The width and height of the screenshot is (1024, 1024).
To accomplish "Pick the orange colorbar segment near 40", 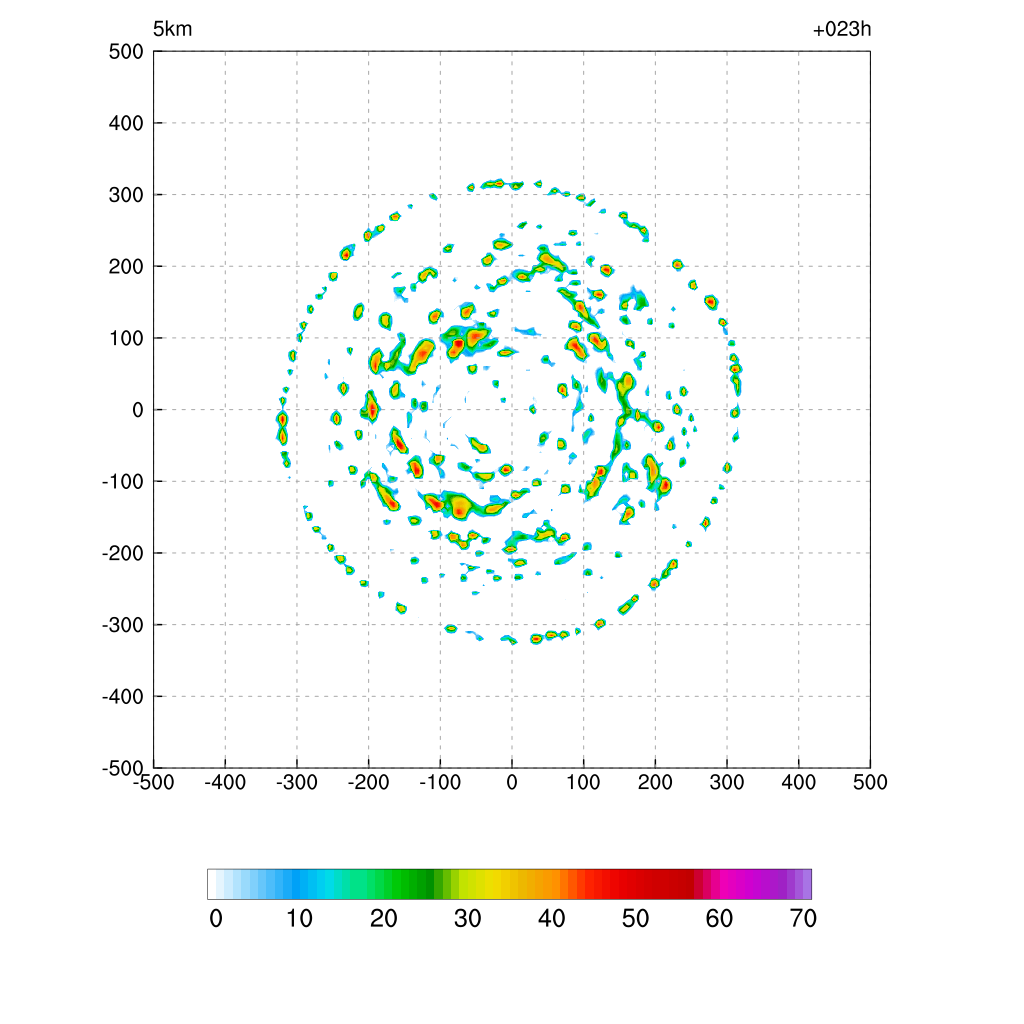I will [x=552, y=884].
